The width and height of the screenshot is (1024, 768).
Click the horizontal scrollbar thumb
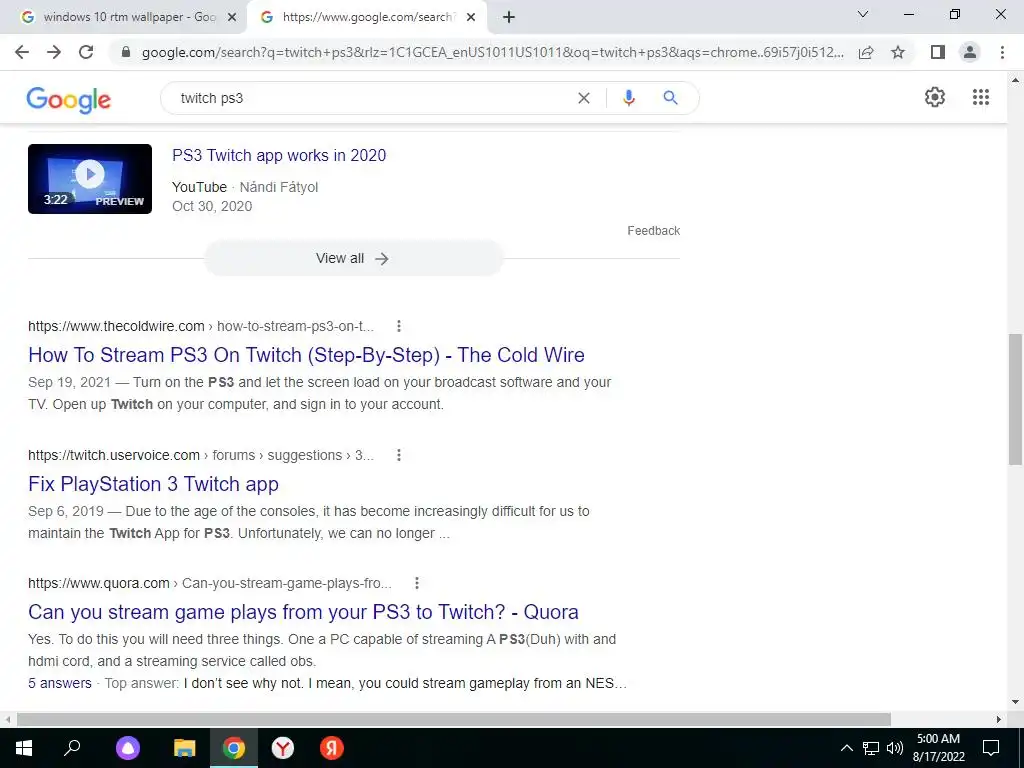pos(453,720)
